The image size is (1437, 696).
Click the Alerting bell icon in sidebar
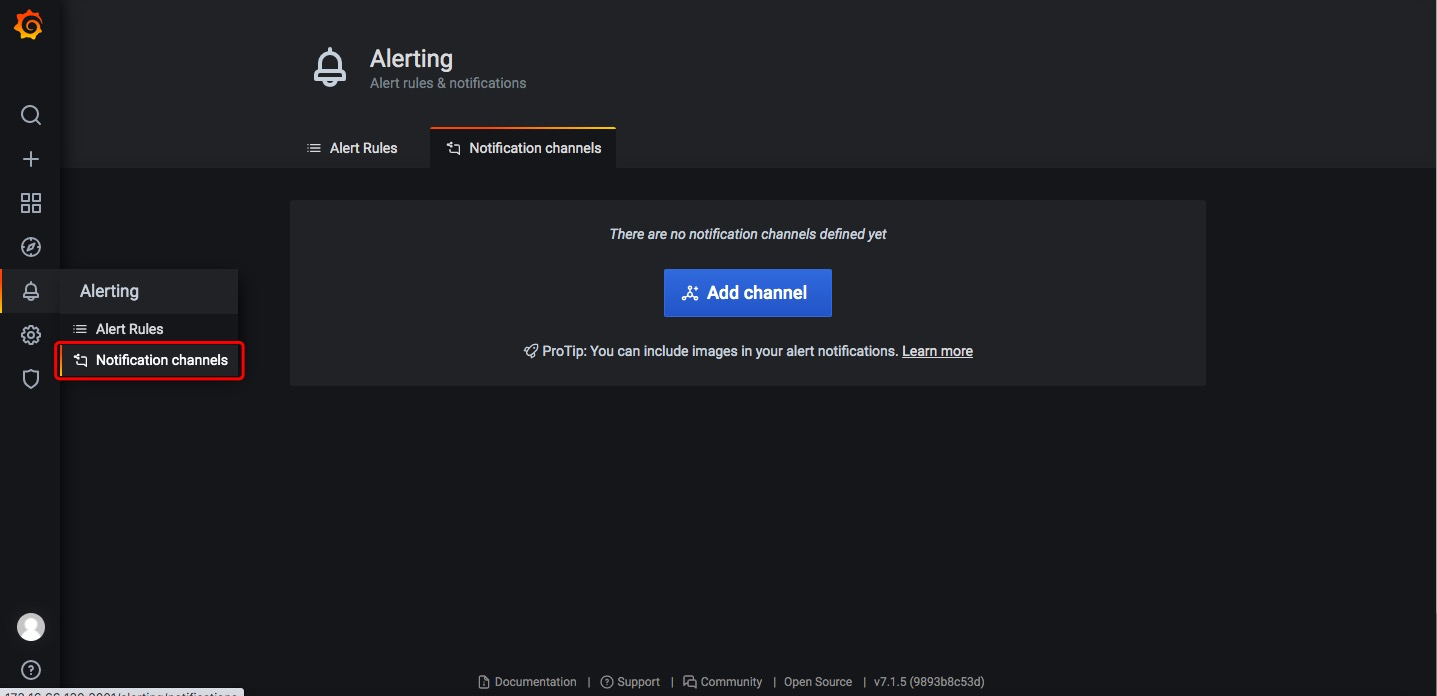31,291
